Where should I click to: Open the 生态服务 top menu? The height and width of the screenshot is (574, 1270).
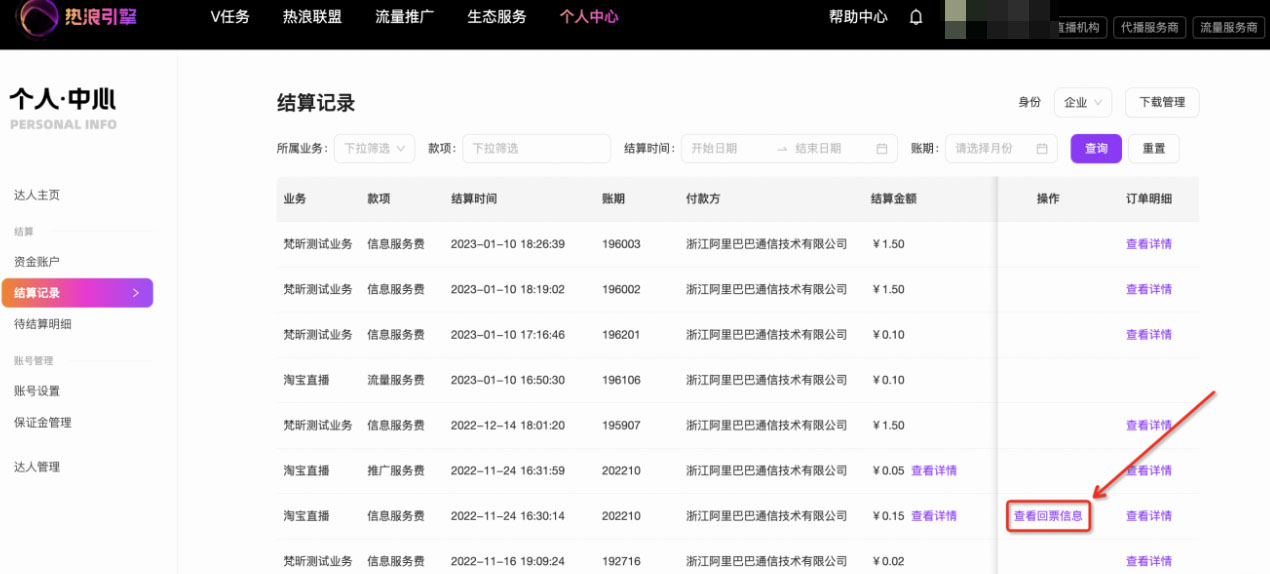(x=496, y=17)
